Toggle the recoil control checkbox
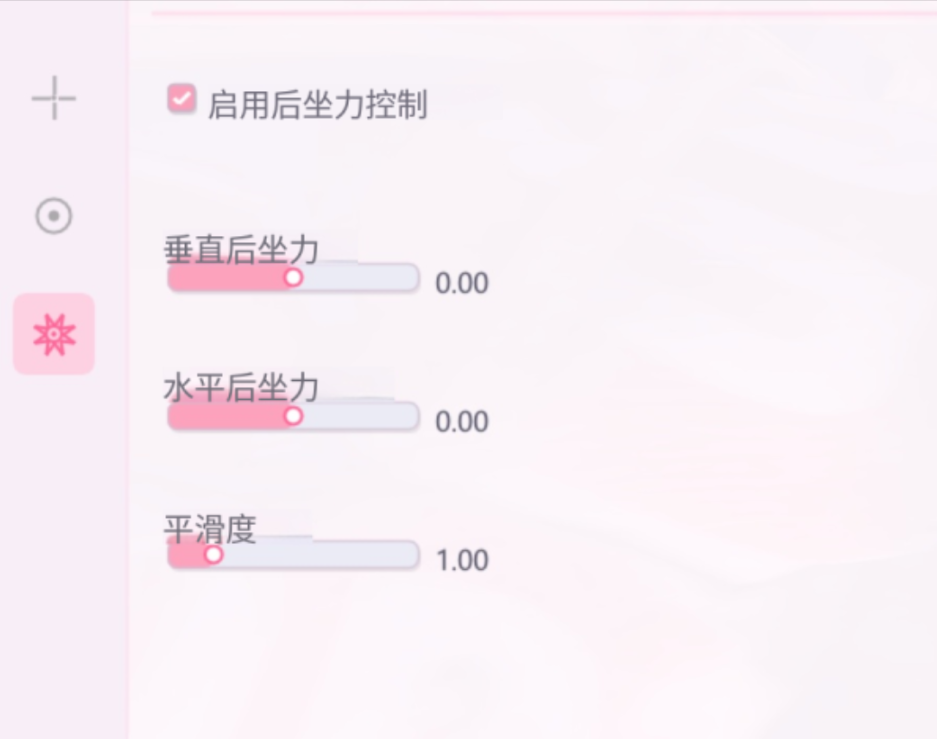The image size is (937, 739). 180,100
